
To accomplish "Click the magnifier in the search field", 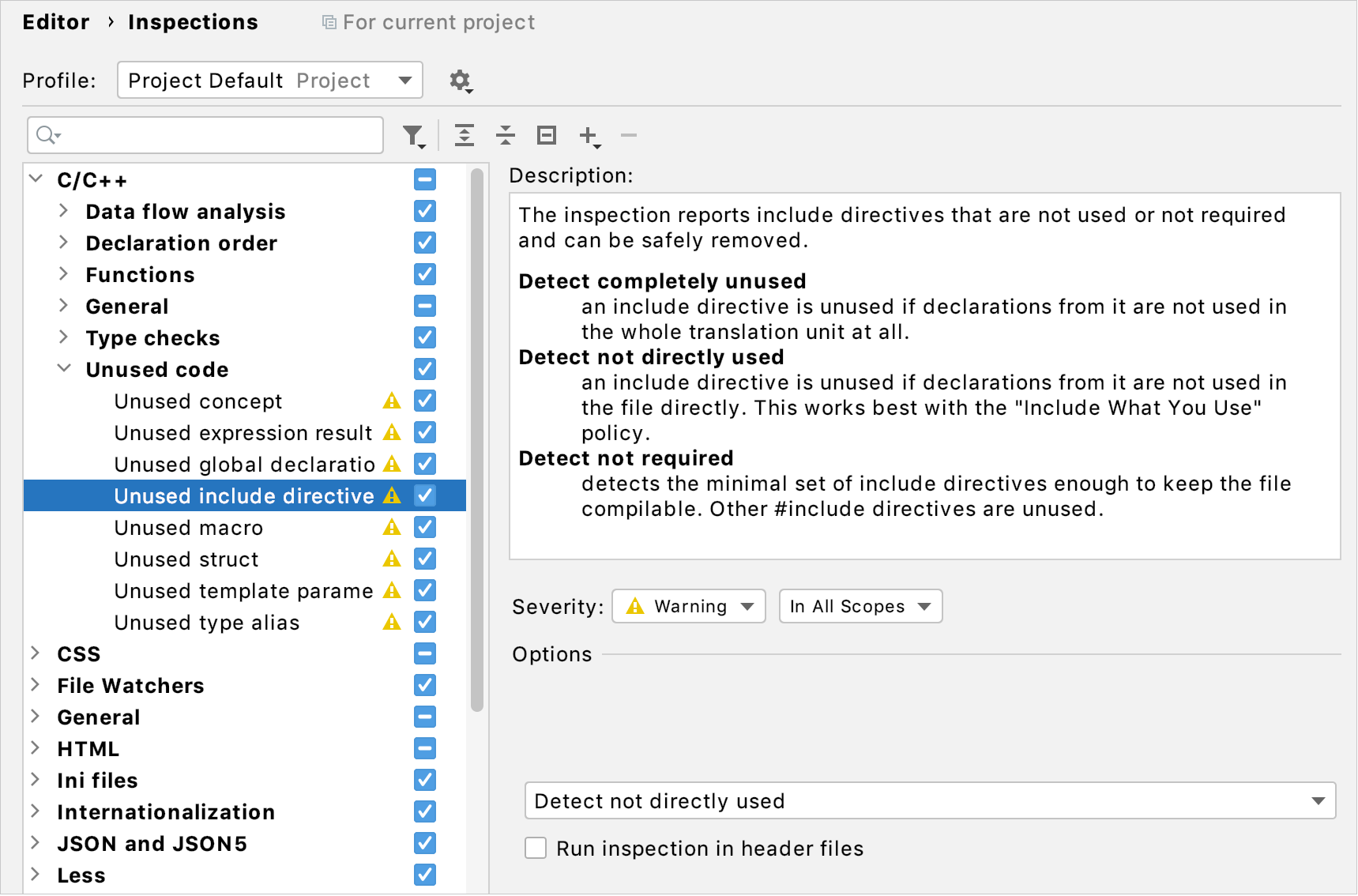I will click(x=46, y=135).
